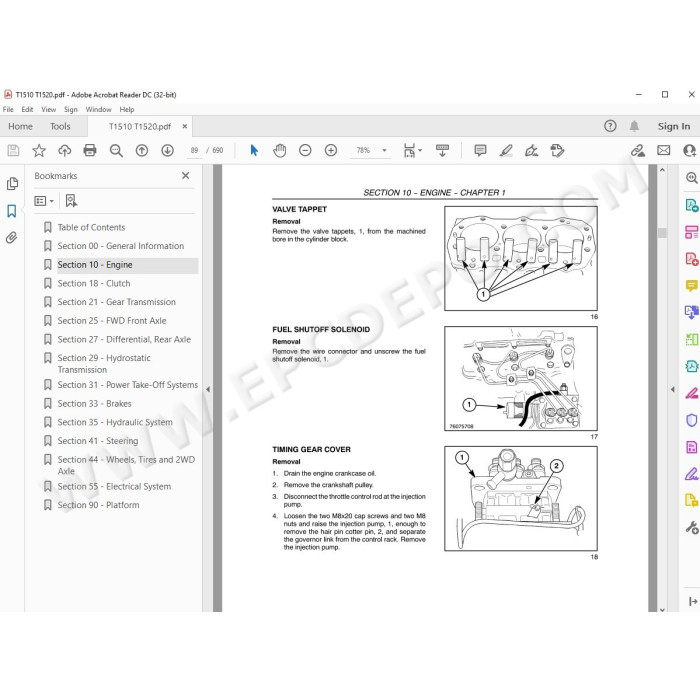Jump to Section 00 - General Information

coord(121,246)
